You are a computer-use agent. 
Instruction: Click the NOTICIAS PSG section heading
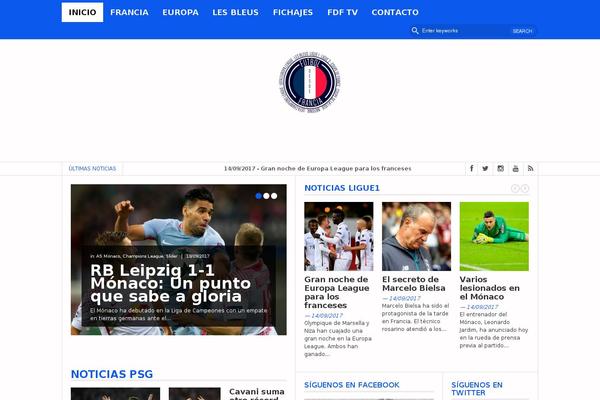click(x=112, y=374)
